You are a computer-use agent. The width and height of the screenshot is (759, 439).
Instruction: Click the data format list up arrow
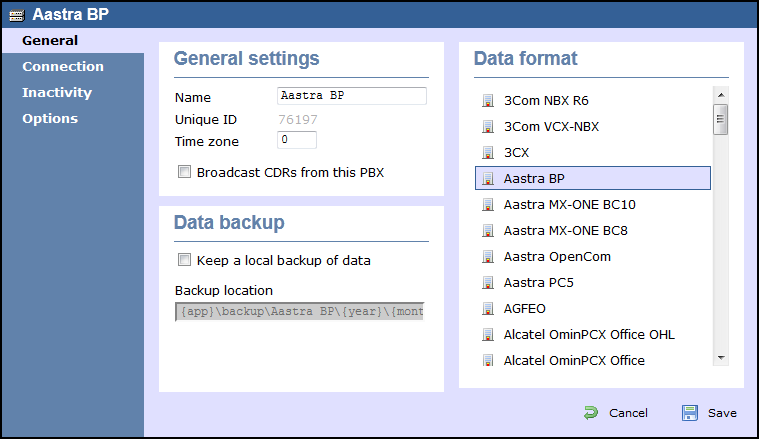click(x=721, y=95)
